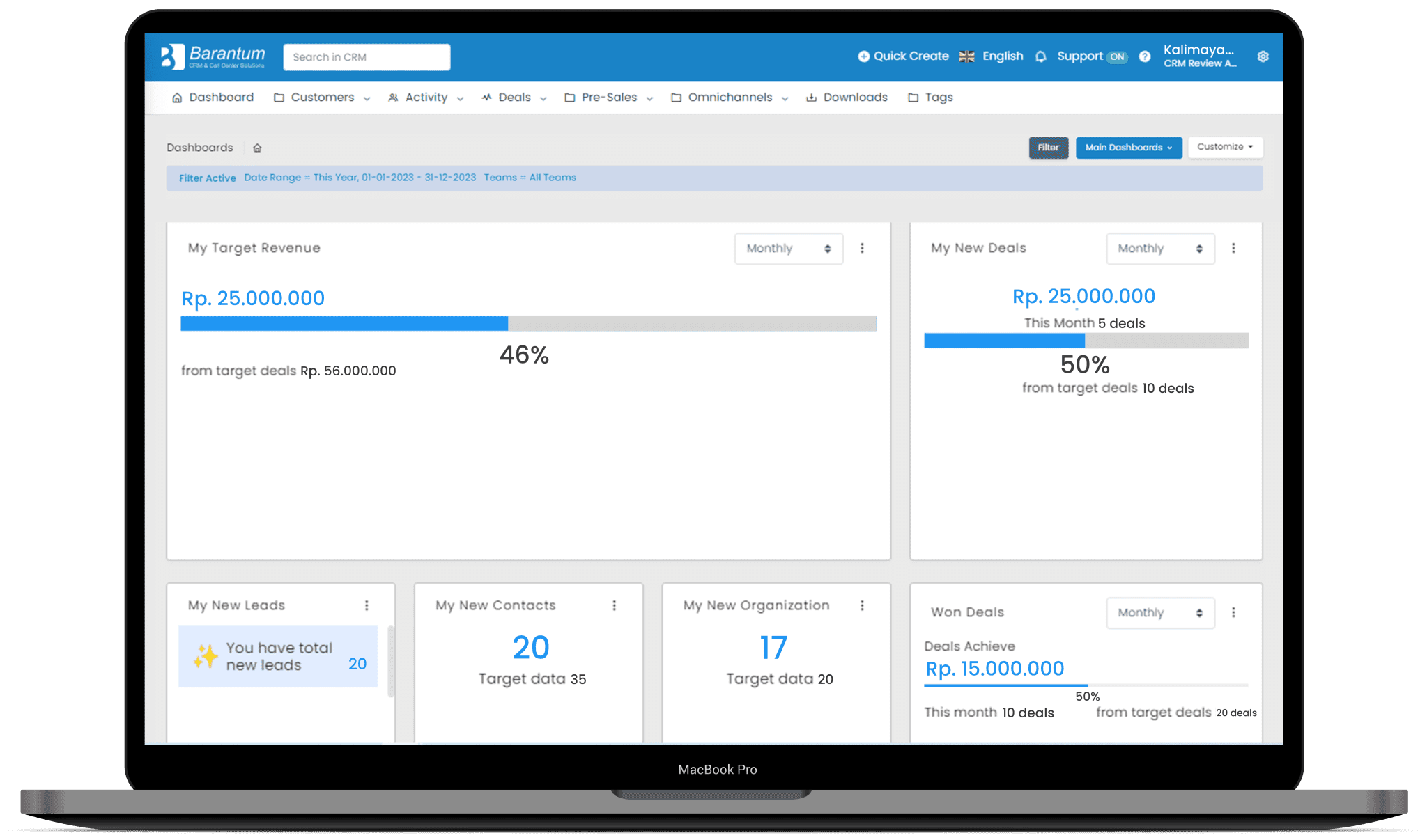Click the Dashboards home breadcrumb icon
This screenshot has height=840, width=1427.
257,147
